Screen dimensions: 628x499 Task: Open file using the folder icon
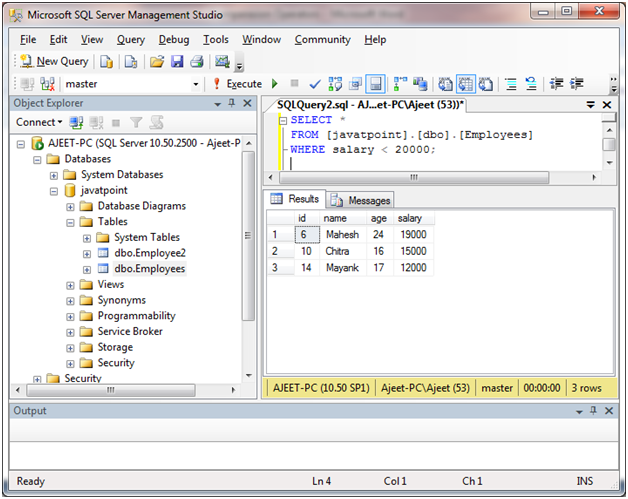(157, 62)
